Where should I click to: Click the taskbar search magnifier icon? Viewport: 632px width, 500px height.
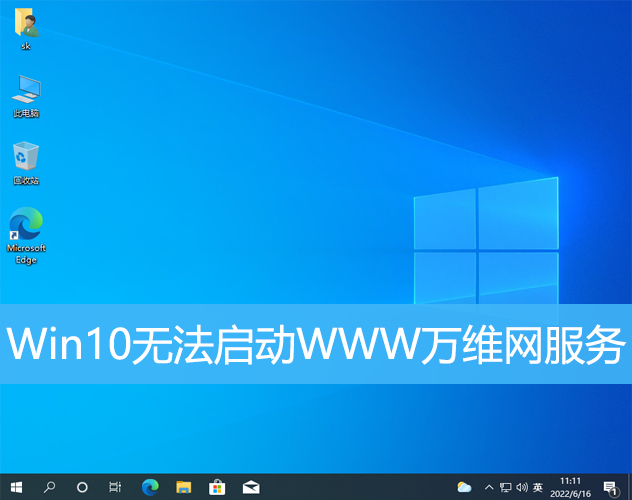(x=49, y=487)
